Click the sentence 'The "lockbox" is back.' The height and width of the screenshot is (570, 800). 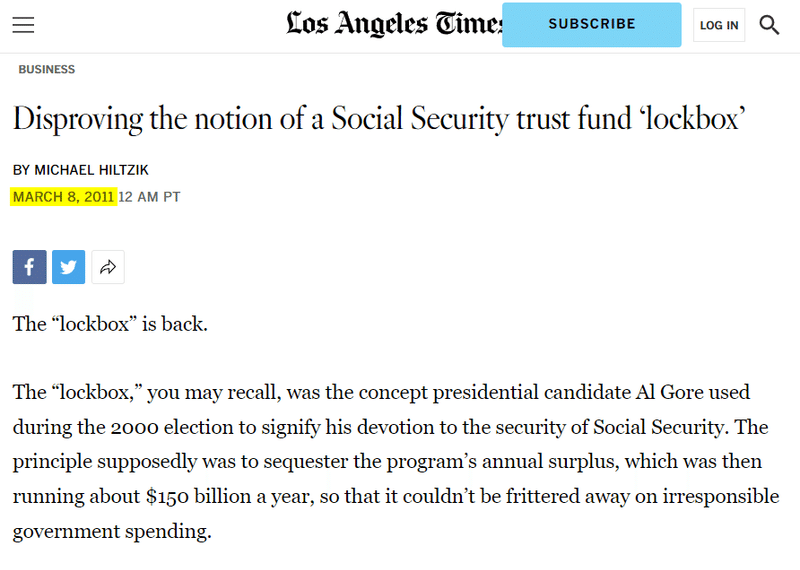tap(110, 324)
